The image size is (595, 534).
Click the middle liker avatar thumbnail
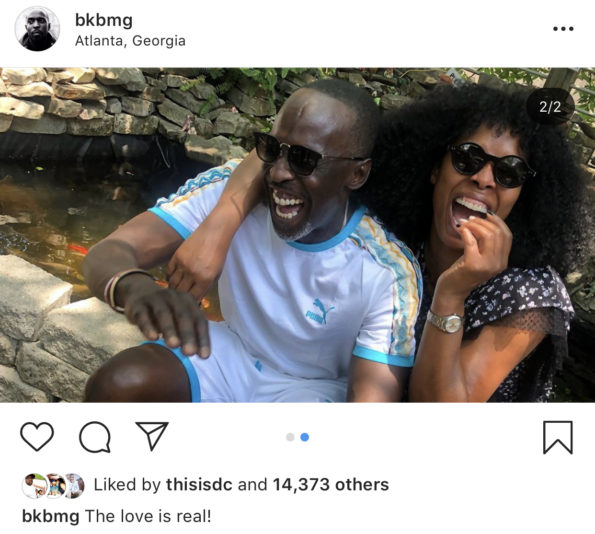pos(56,485)
